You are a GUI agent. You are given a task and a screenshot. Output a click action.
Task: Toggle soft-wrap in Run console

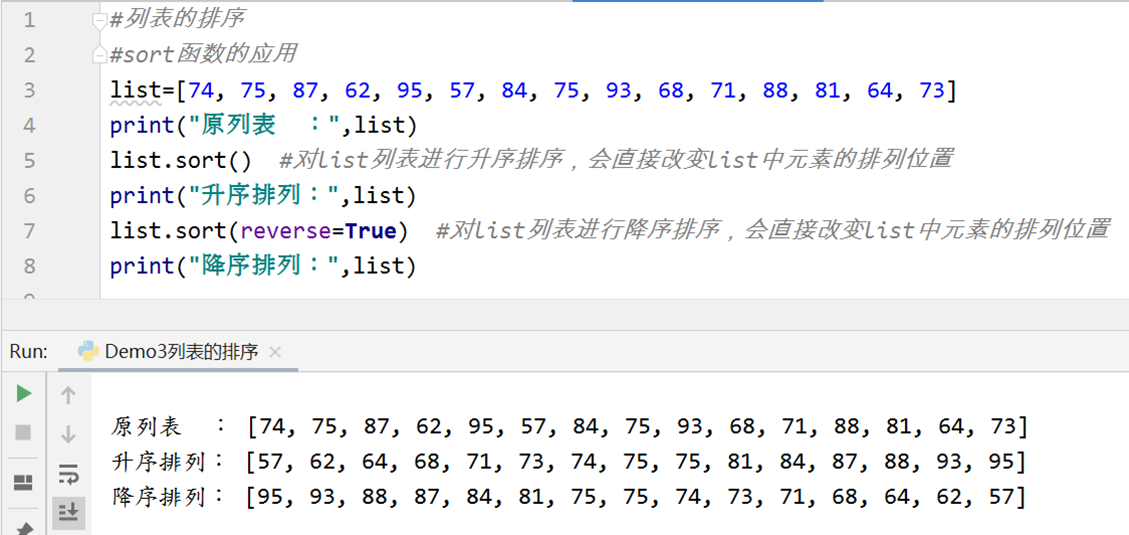coord(68,473)
